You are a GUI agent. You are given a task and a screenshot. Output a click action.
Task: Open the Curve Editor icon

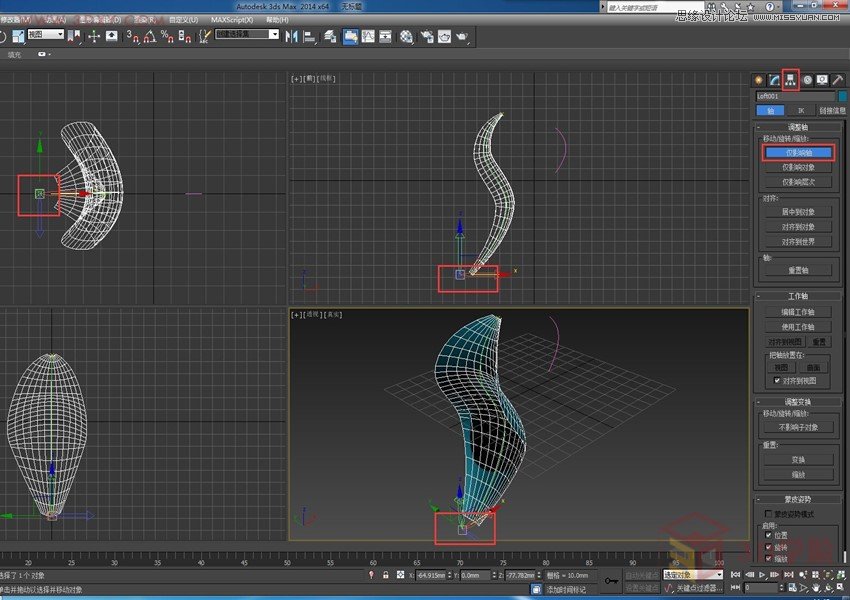pyautogui.click(x=368, y=36)
